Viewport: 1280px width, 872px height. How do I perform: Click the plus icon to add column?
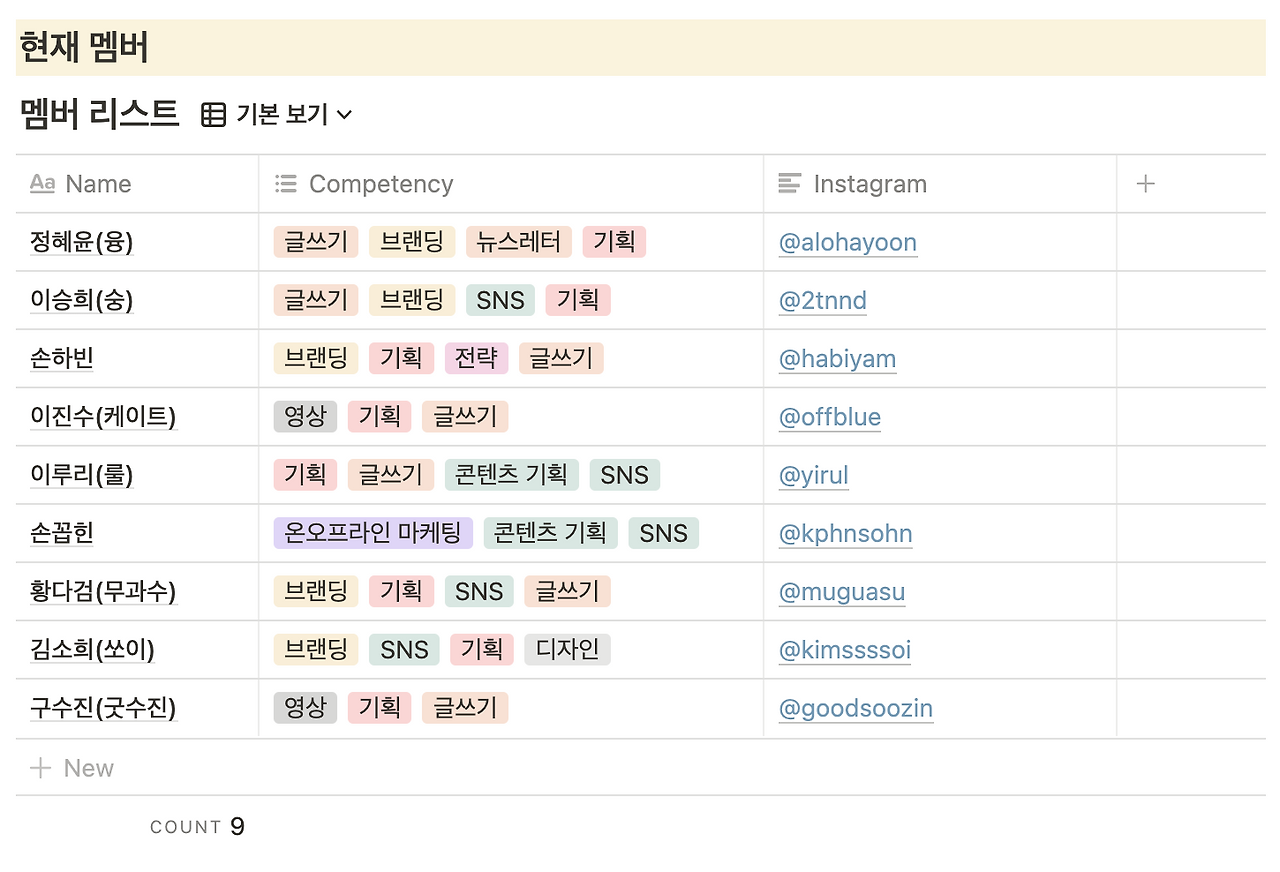click(1146, 184)
